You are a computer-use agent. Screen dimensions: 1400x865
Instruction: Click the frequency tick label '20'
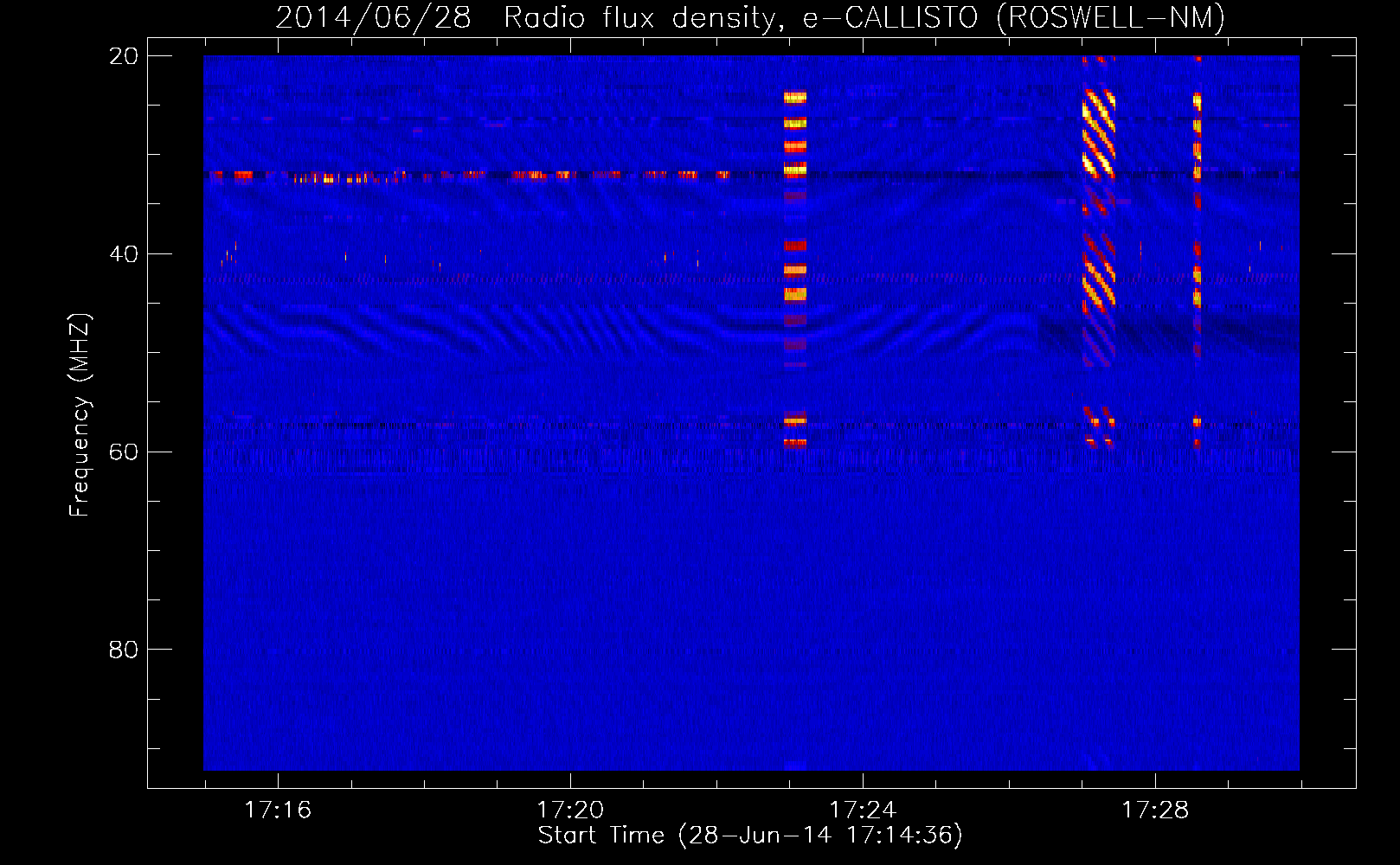[124, 56]
